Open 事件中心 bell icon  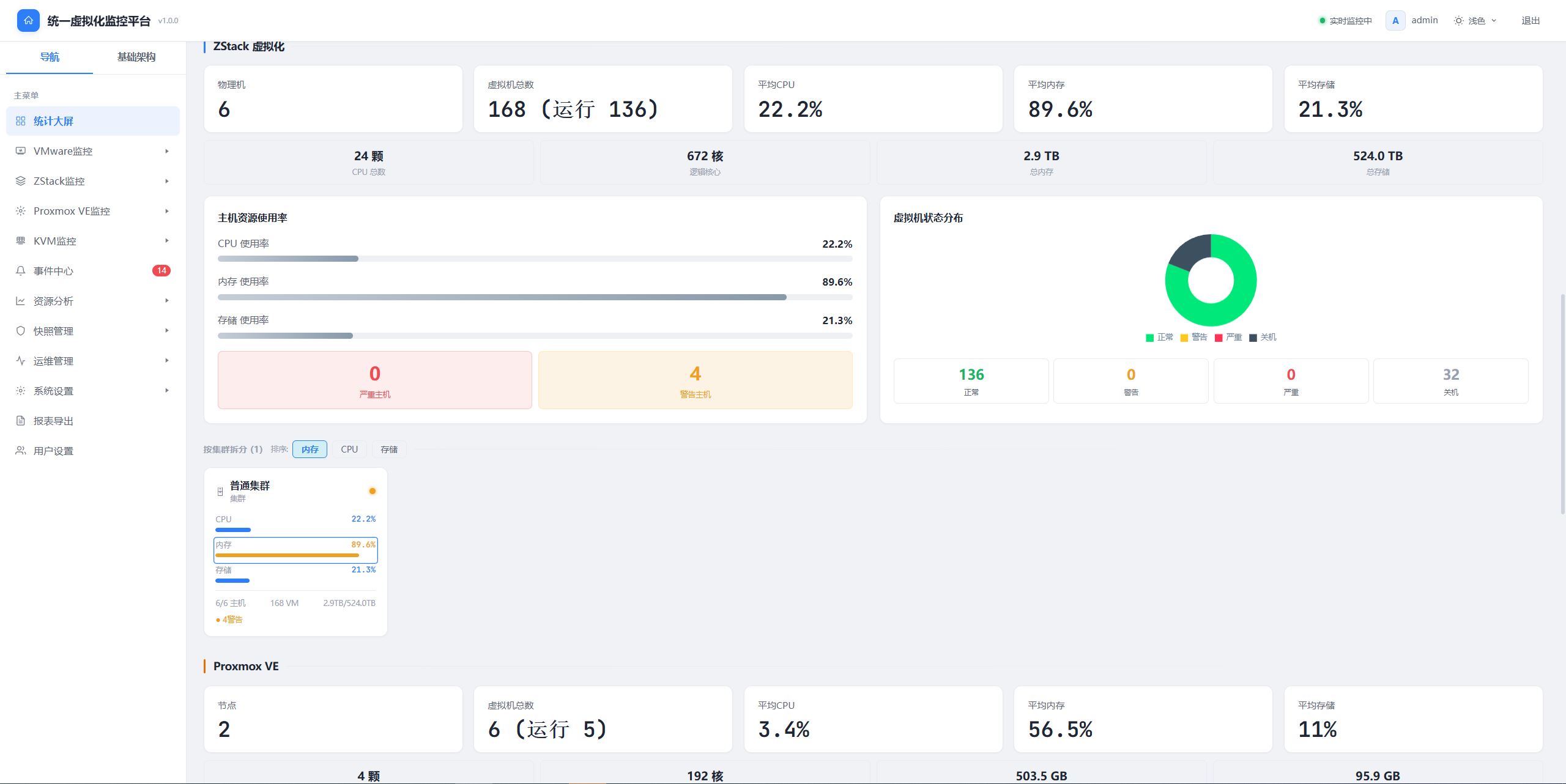[21, 271]
